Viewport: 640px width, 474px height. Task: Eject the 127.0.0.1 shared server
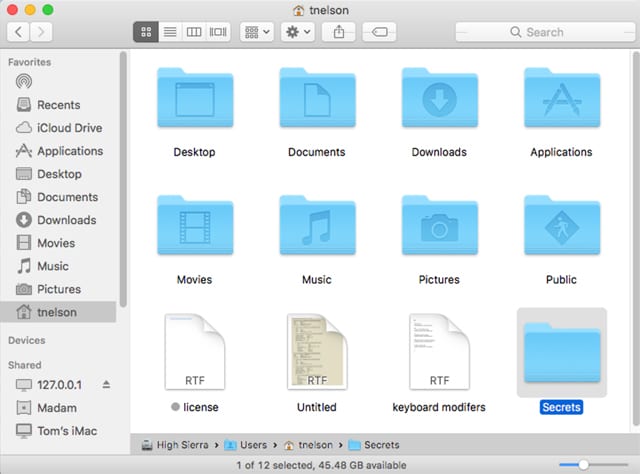107,385
